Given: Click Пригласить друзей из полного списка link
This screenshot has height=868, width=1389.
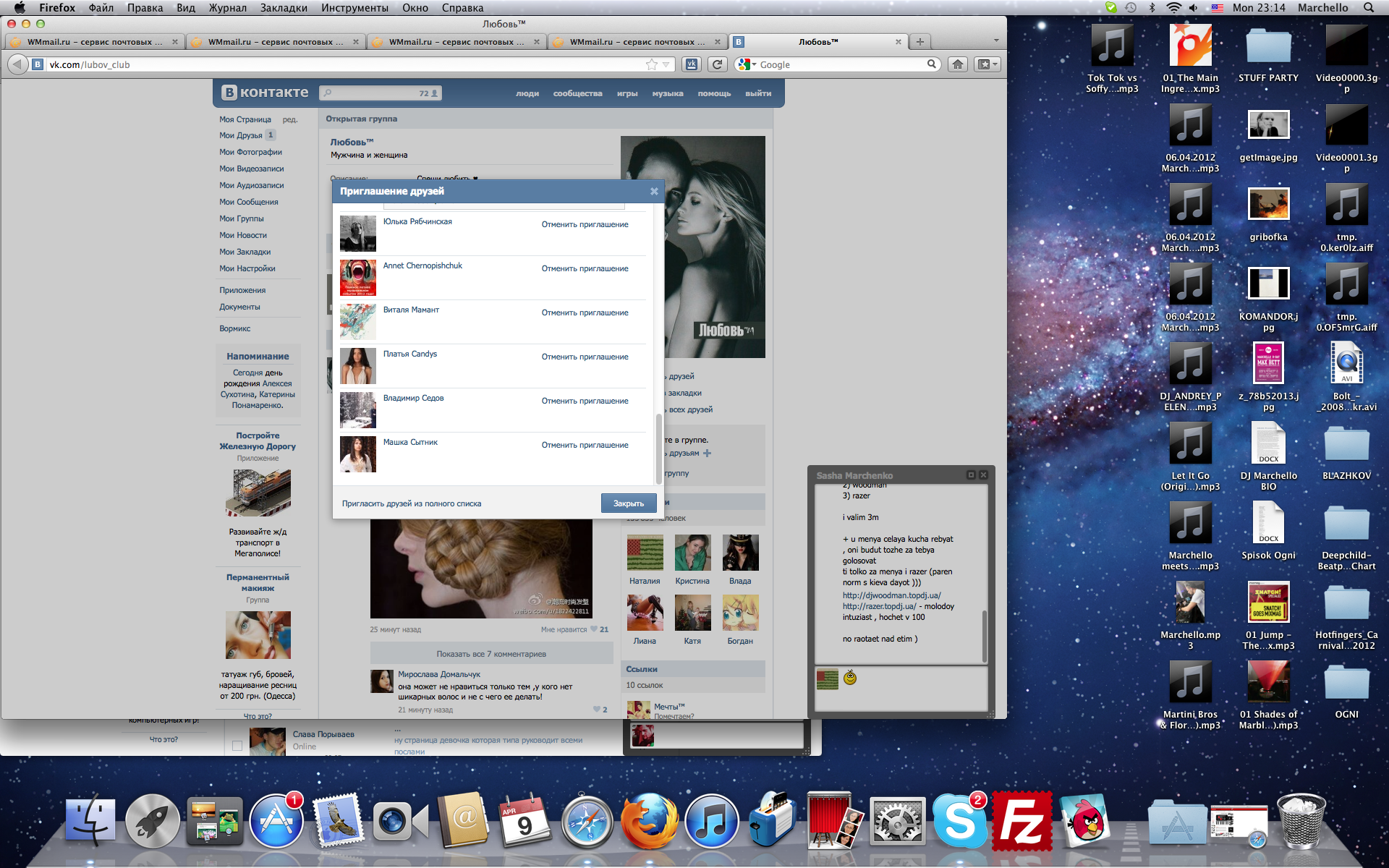Looking at the screenshot, I should [411, 503].
